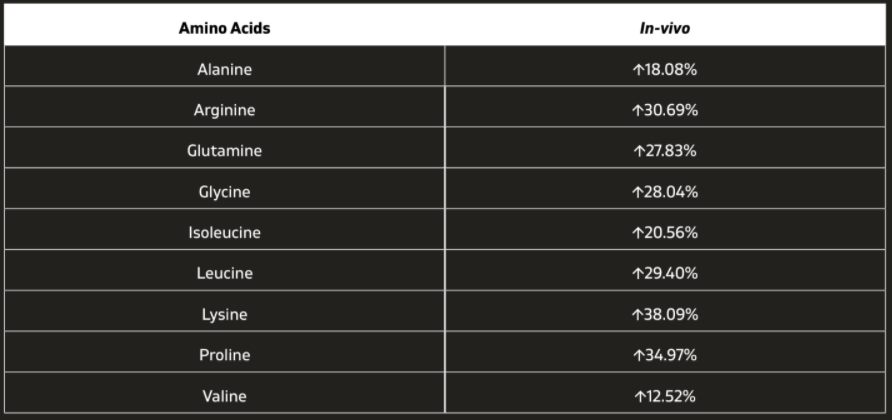Select the Isoleucine cell
This screenshot has height=420, width=892.
point(224,232)
